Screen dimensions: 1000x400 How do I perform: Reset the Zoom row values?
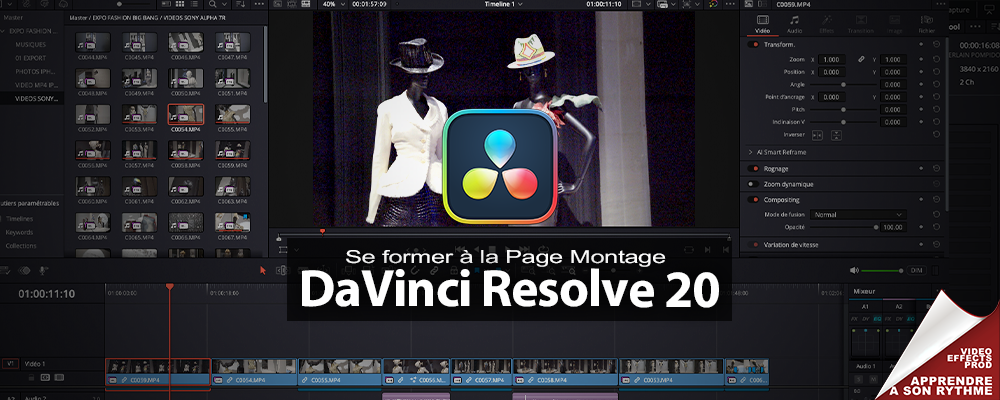point(936,59)
